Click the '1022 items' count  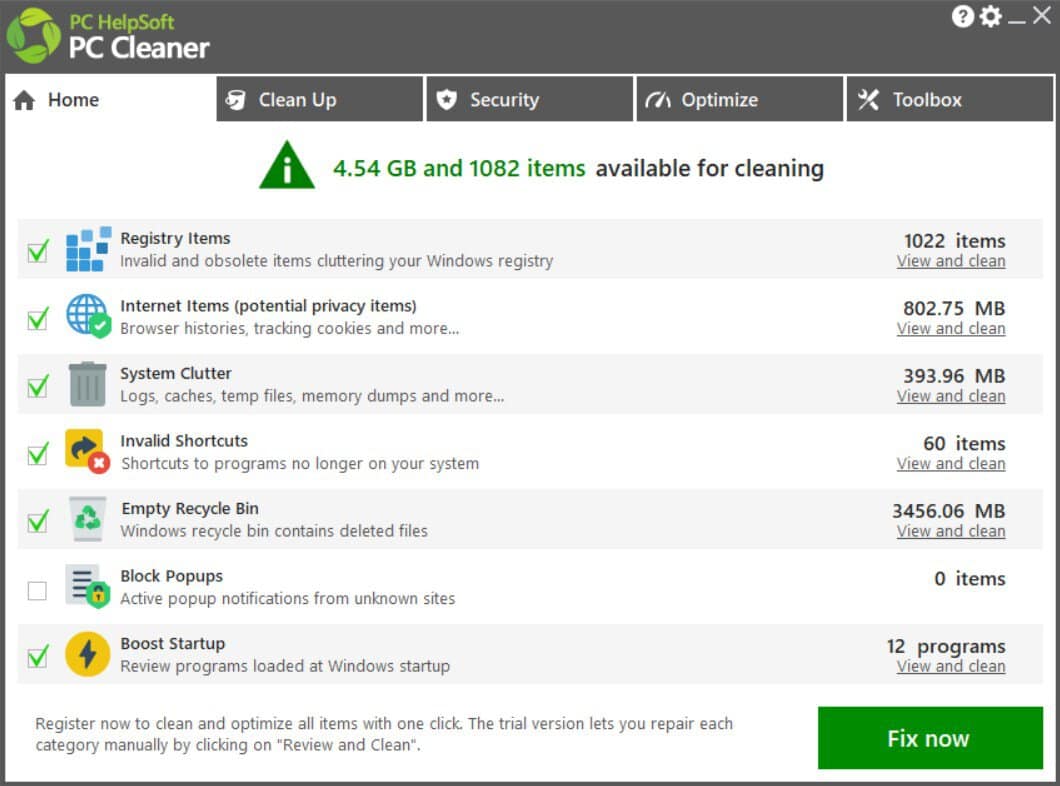(x=955, y=241)
